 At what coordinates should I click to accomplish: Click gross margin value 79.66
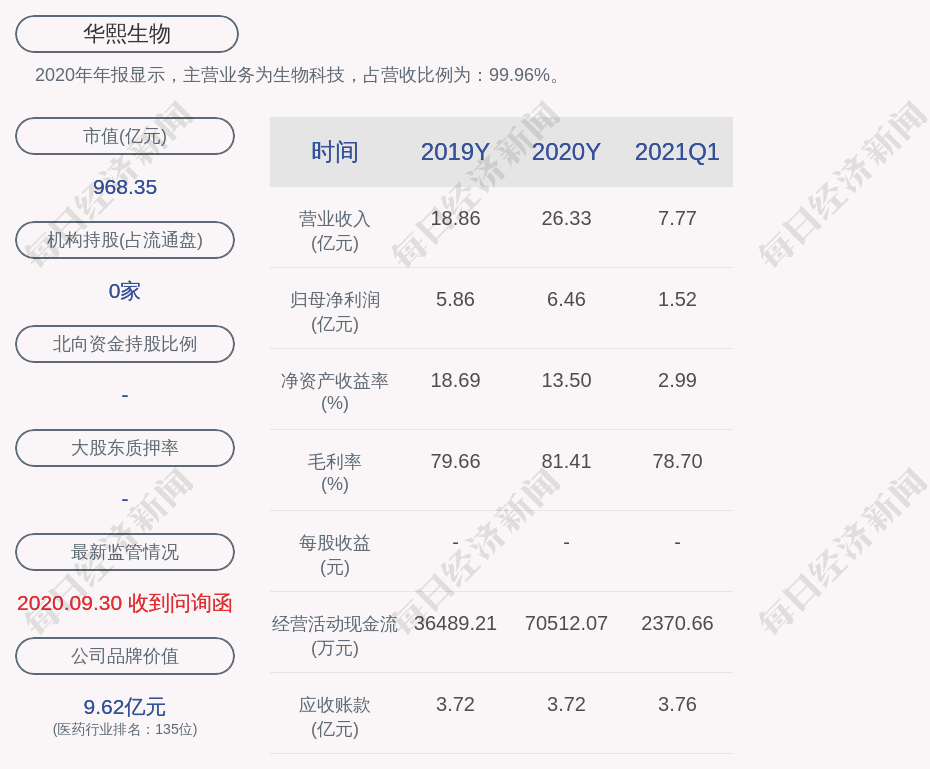click(456, 461)
